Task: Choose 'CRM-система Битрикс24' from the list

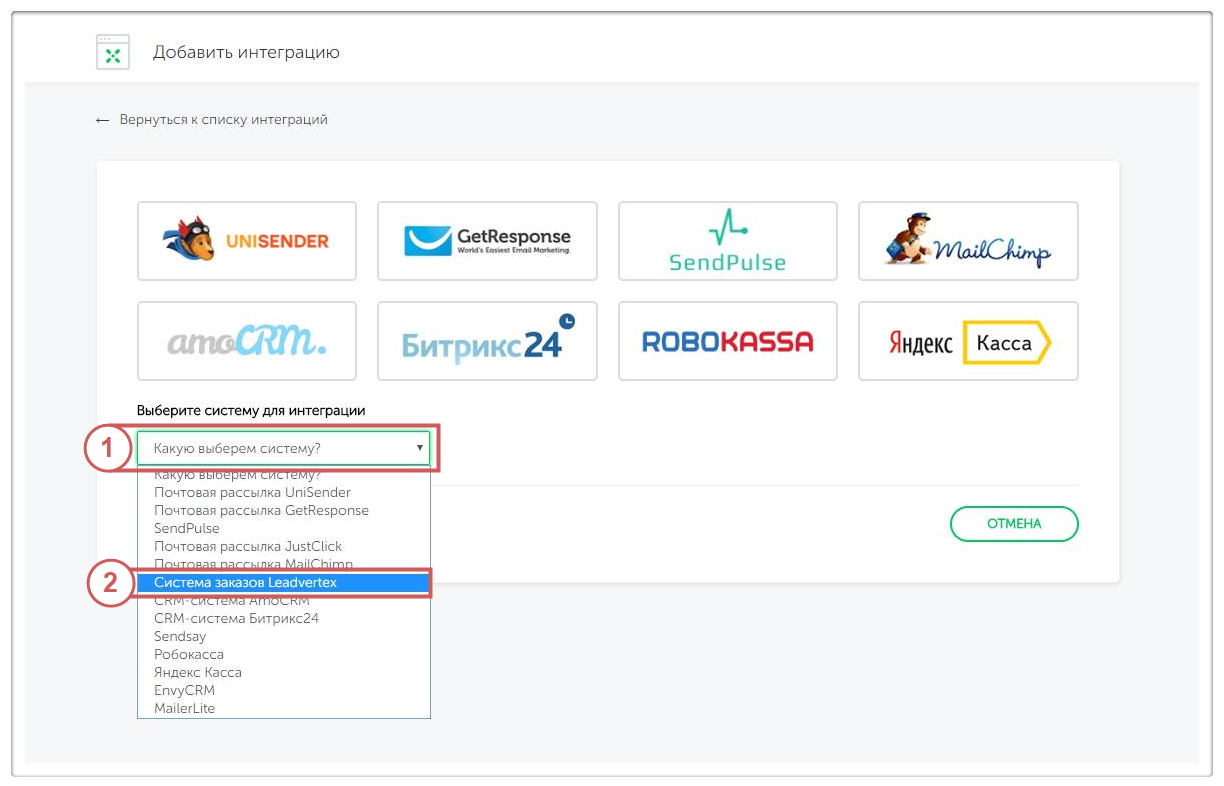Action: click(236, 618)
